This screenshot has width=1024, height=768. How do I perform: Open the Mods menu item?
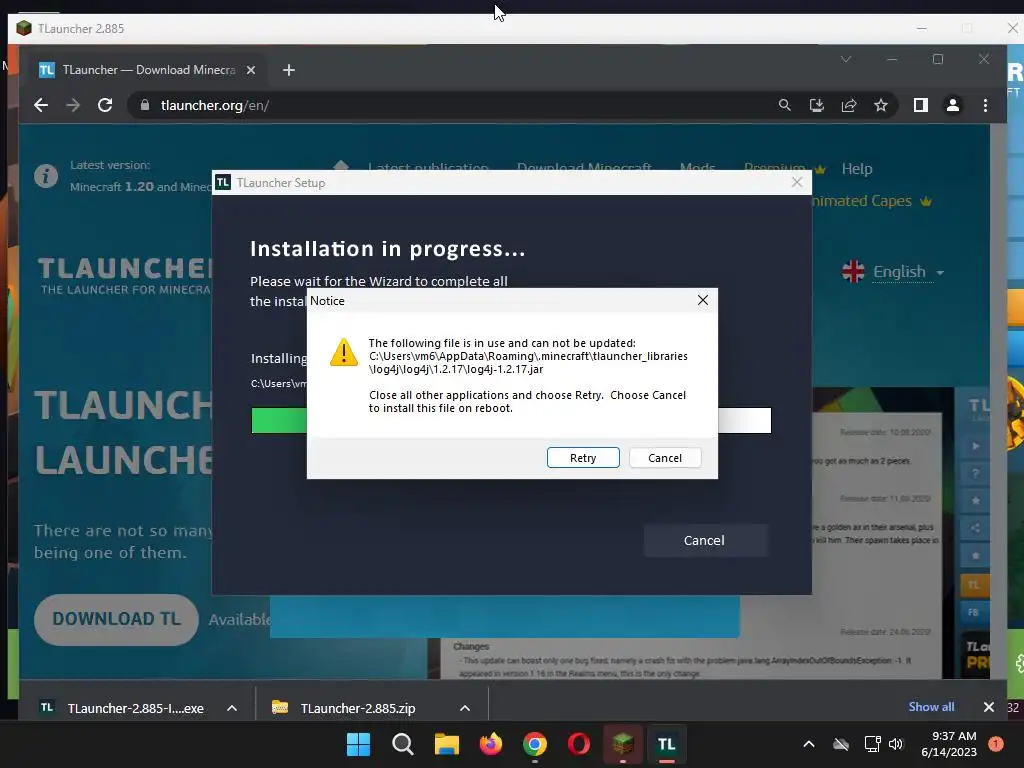click(x=697, y=168)
